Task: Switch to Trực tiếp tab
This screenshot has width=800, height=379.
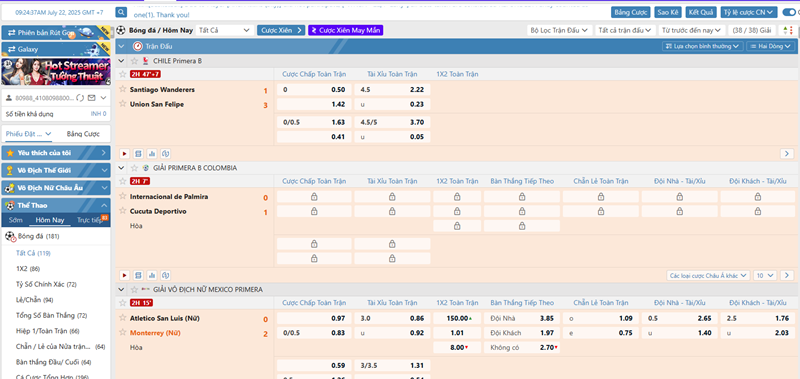Action: click(x=90, y=220)
